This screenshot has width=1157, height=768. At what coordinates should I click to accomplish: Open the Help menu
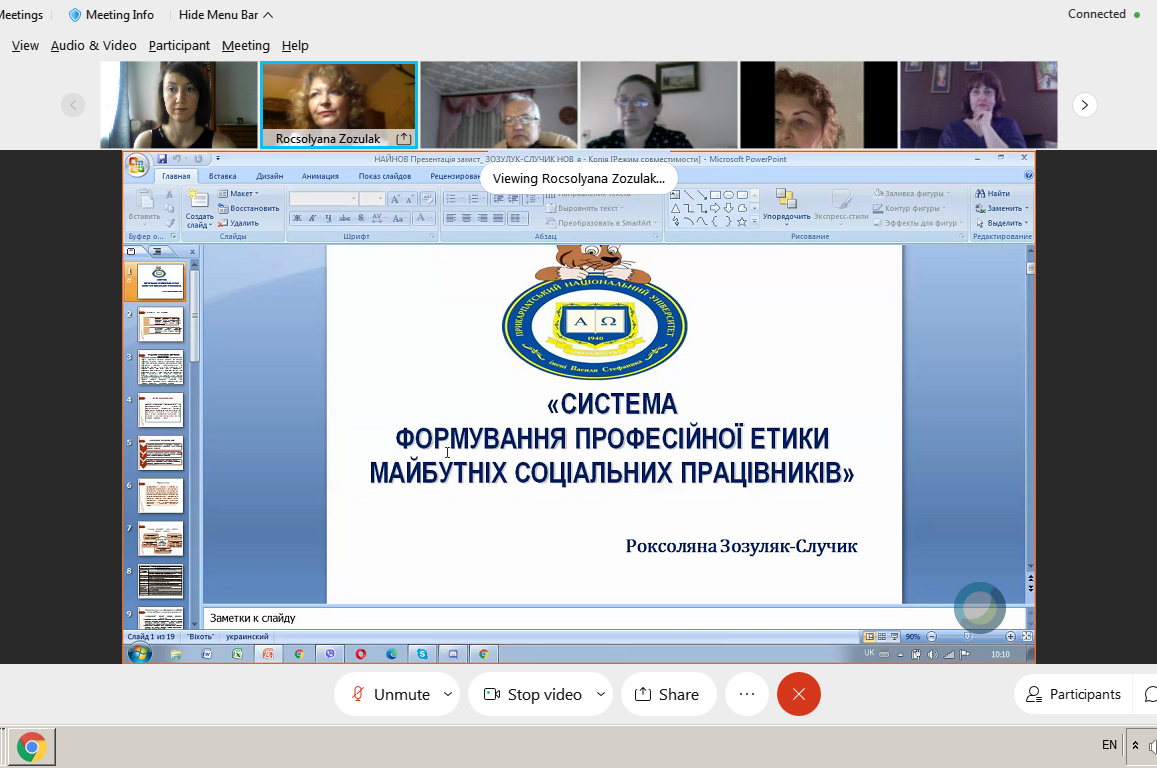click(x=295, y=45)
